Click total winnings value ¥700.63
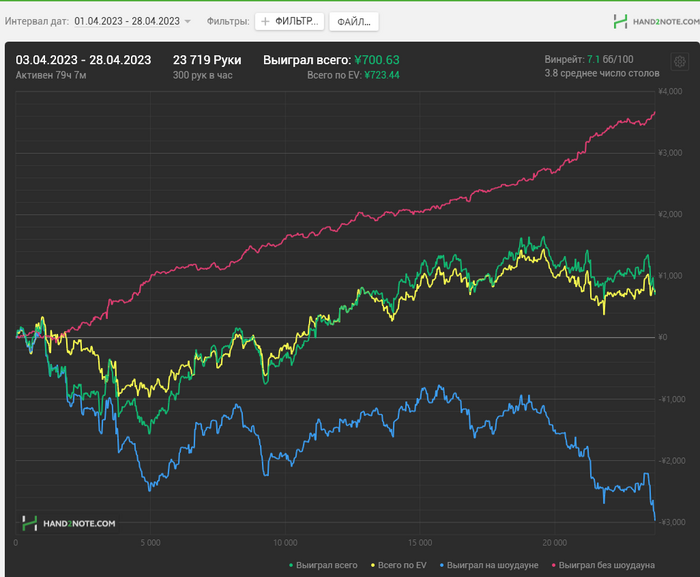The height and width of the screenshot is (577, 700). coord(377,60)
